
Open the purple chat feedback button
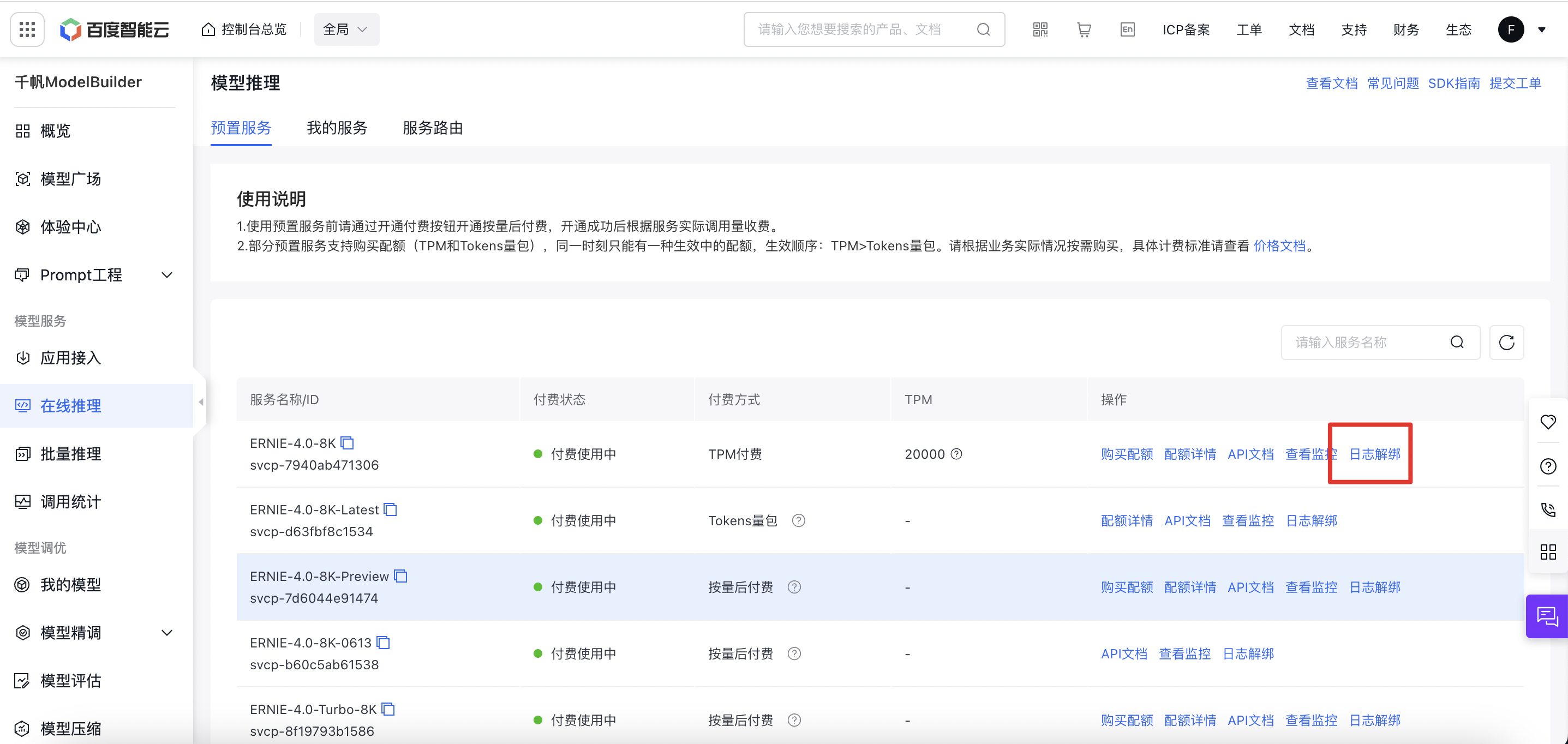point(1547,616)
